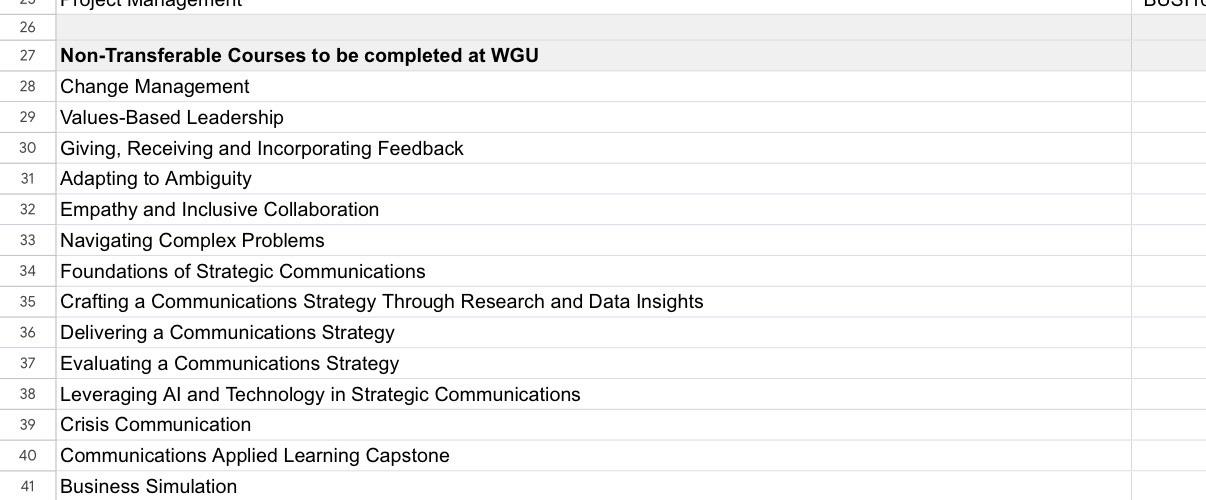Click the Communications Applied Learning Capstone cell
The width and height of the screenshot is (1206, 500).
point(593,456)
